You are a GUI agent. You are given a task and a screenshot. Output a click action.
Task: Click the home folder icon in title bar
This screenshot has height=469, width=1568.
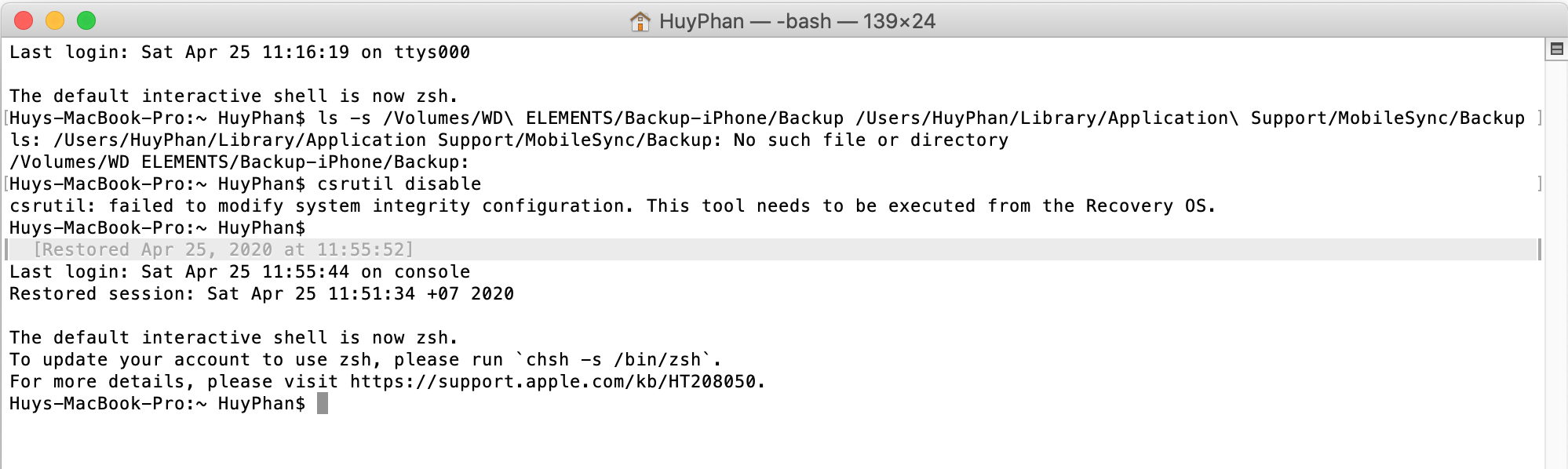pos(640,21)
